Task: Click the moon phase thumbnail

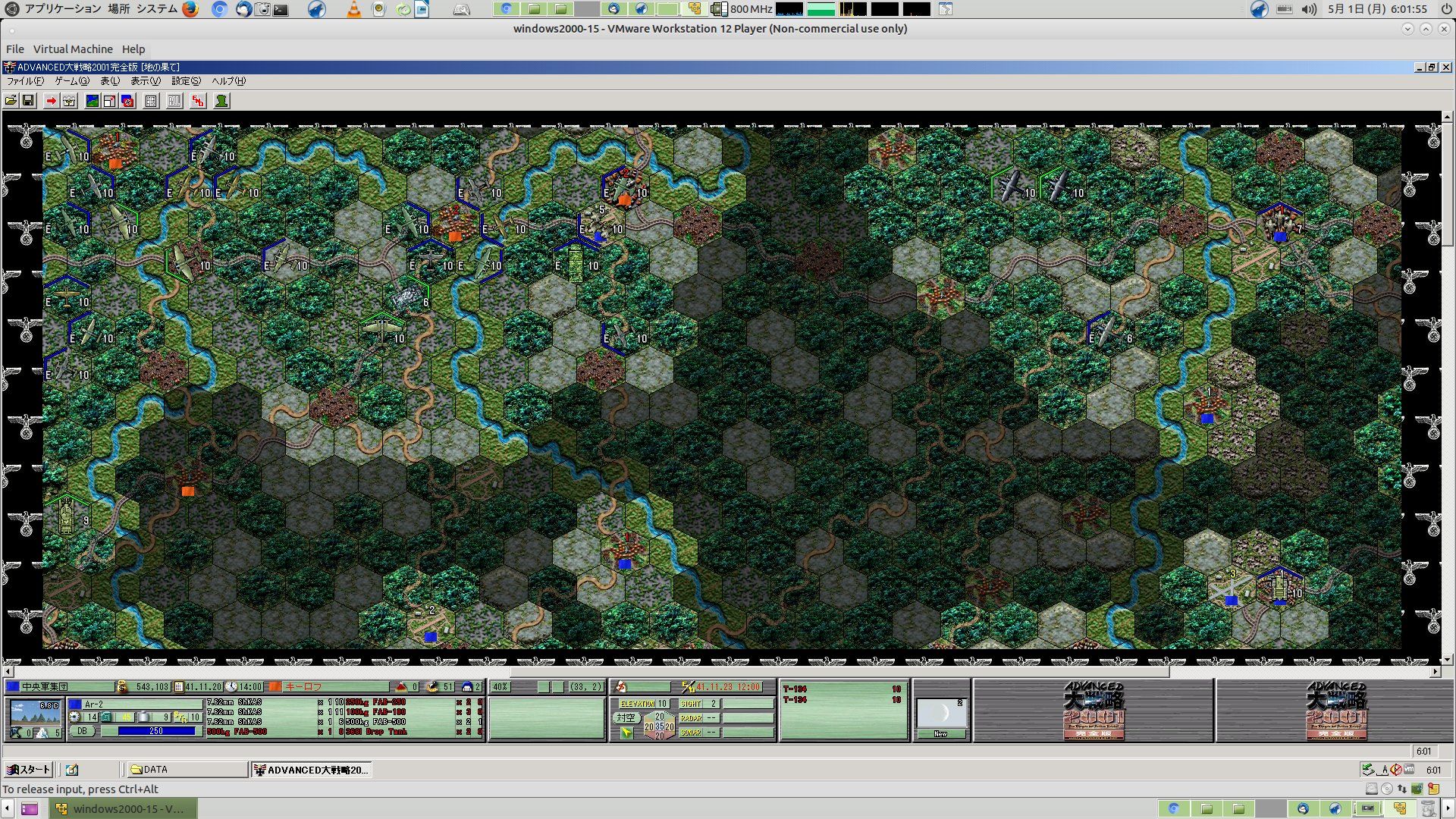Action: click(x=940, y=713)
